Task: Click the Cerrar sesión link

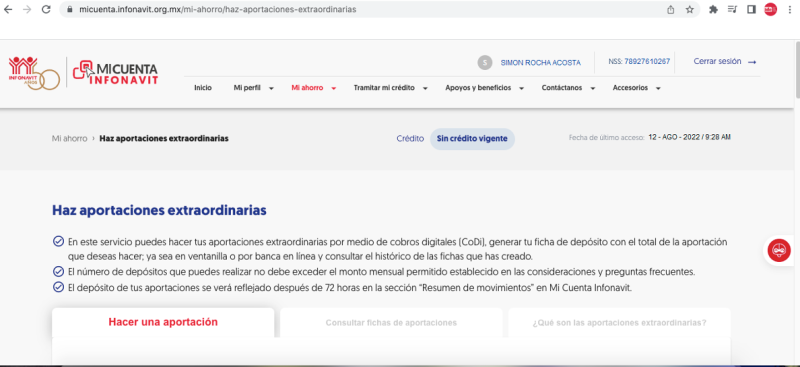Action: point(717,61)
